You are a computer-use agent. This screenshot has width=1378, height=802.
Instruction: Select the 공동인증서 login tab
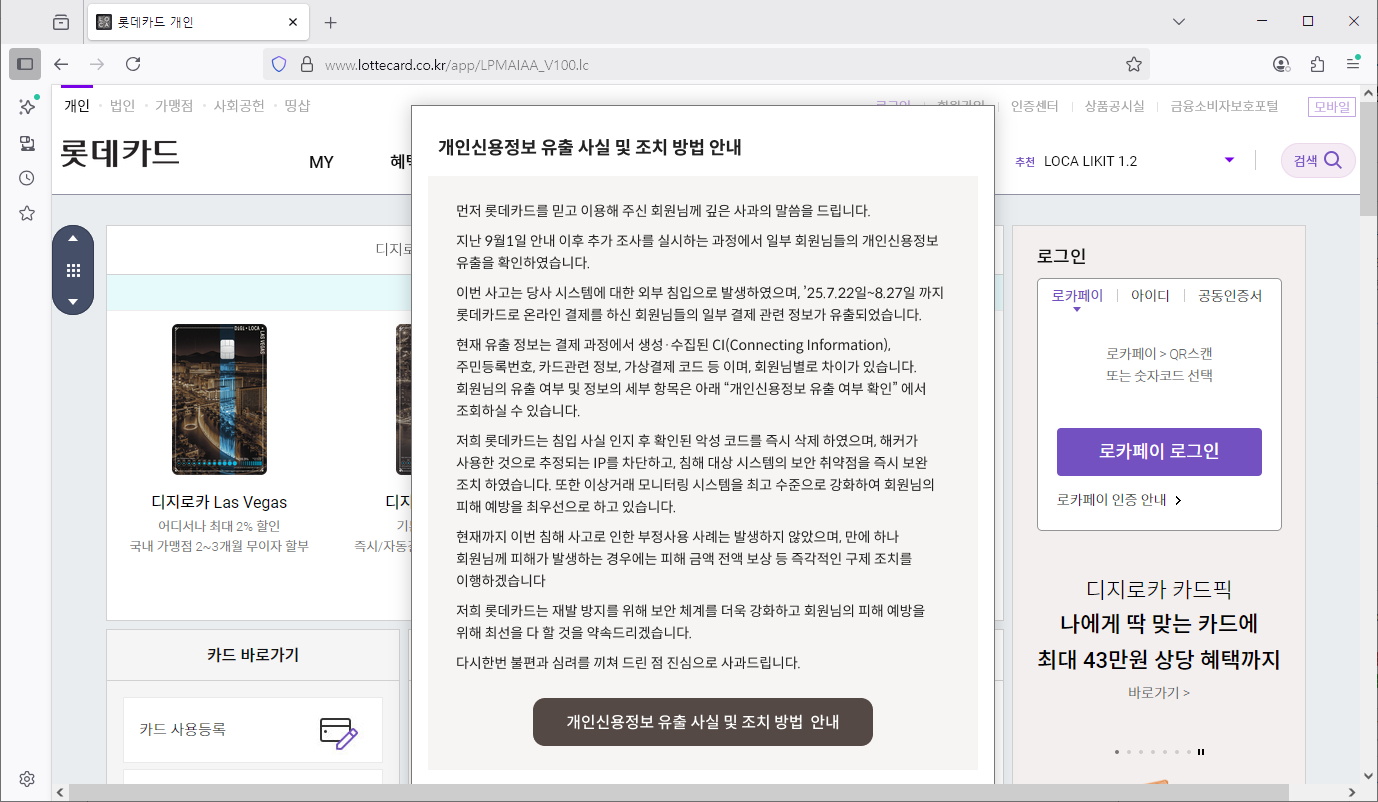(1230, 296)
